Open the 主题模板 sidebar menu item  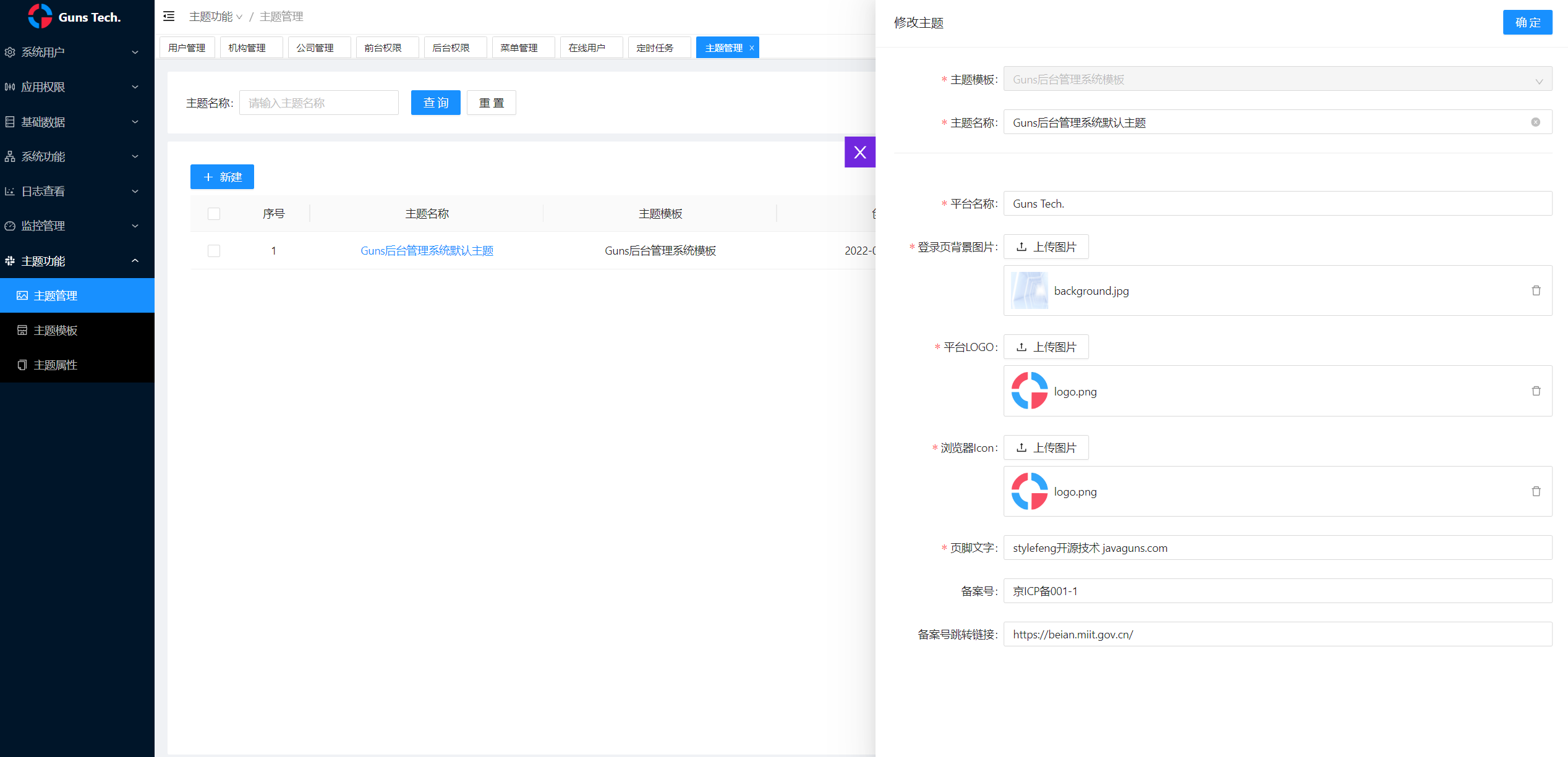pos(56,331)
